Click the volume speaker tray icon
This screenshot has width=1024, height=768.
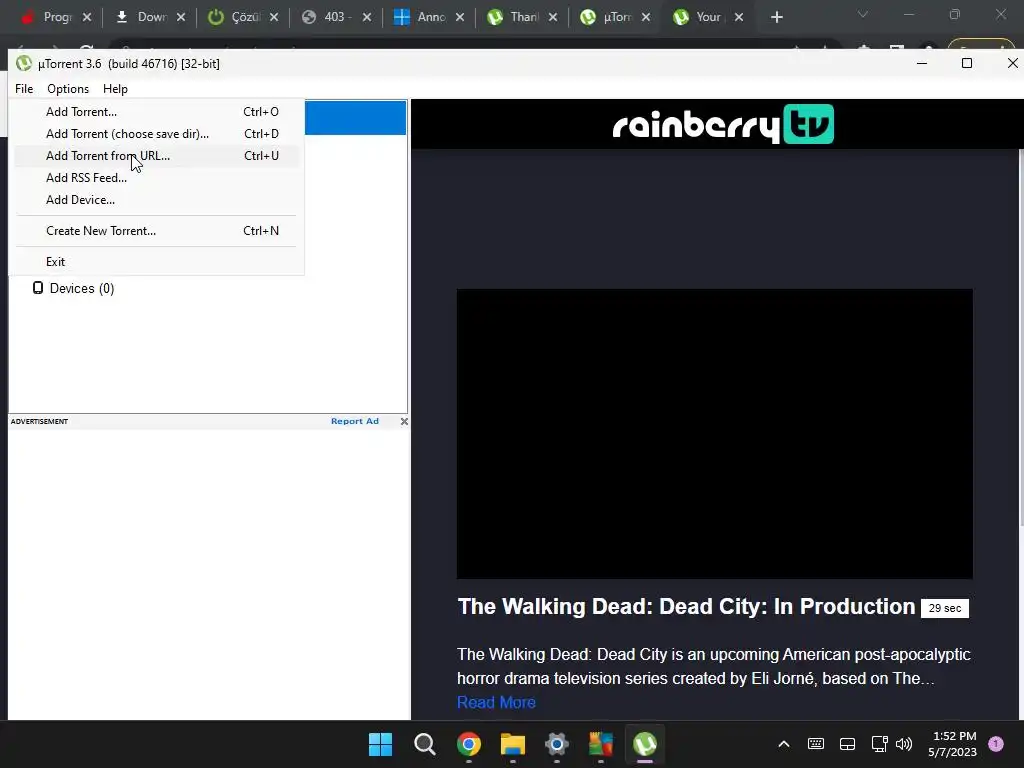(x=904, y=744)
